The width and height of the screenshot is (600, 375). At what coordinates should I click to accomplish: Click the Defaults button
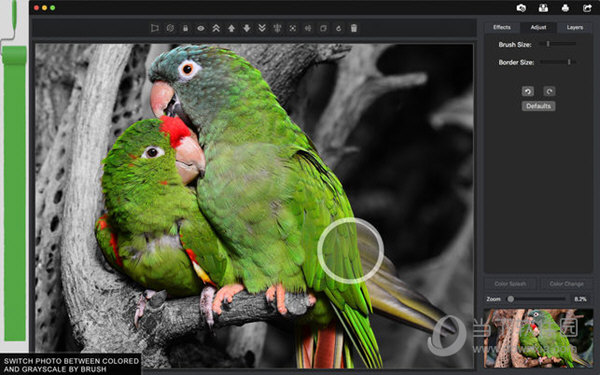(x=538, y=106)
